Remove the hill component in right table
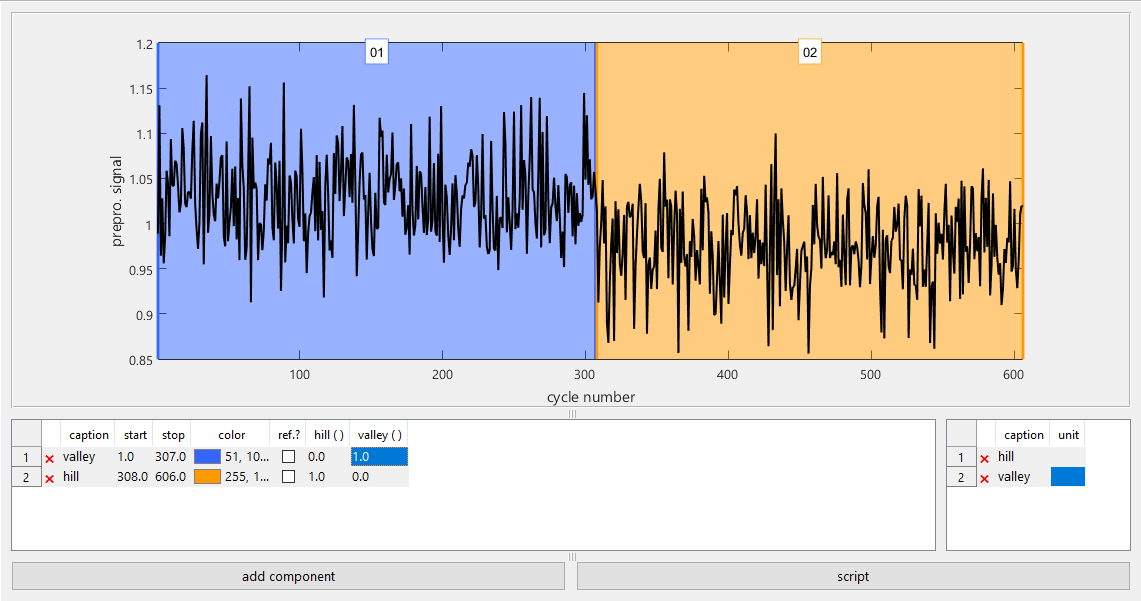 [985, 458]
